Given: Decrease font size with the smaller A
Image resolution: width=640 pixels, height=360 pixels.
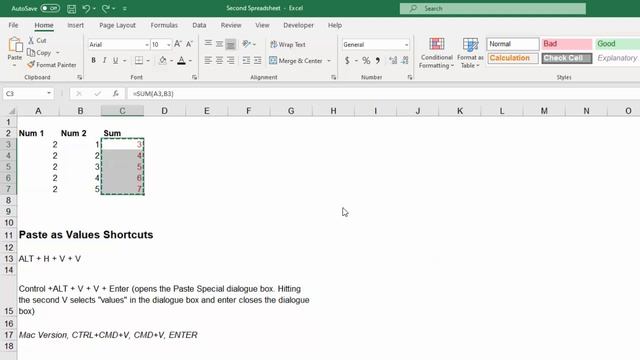Looking at the screenshot, I should [x=189, y=44].
